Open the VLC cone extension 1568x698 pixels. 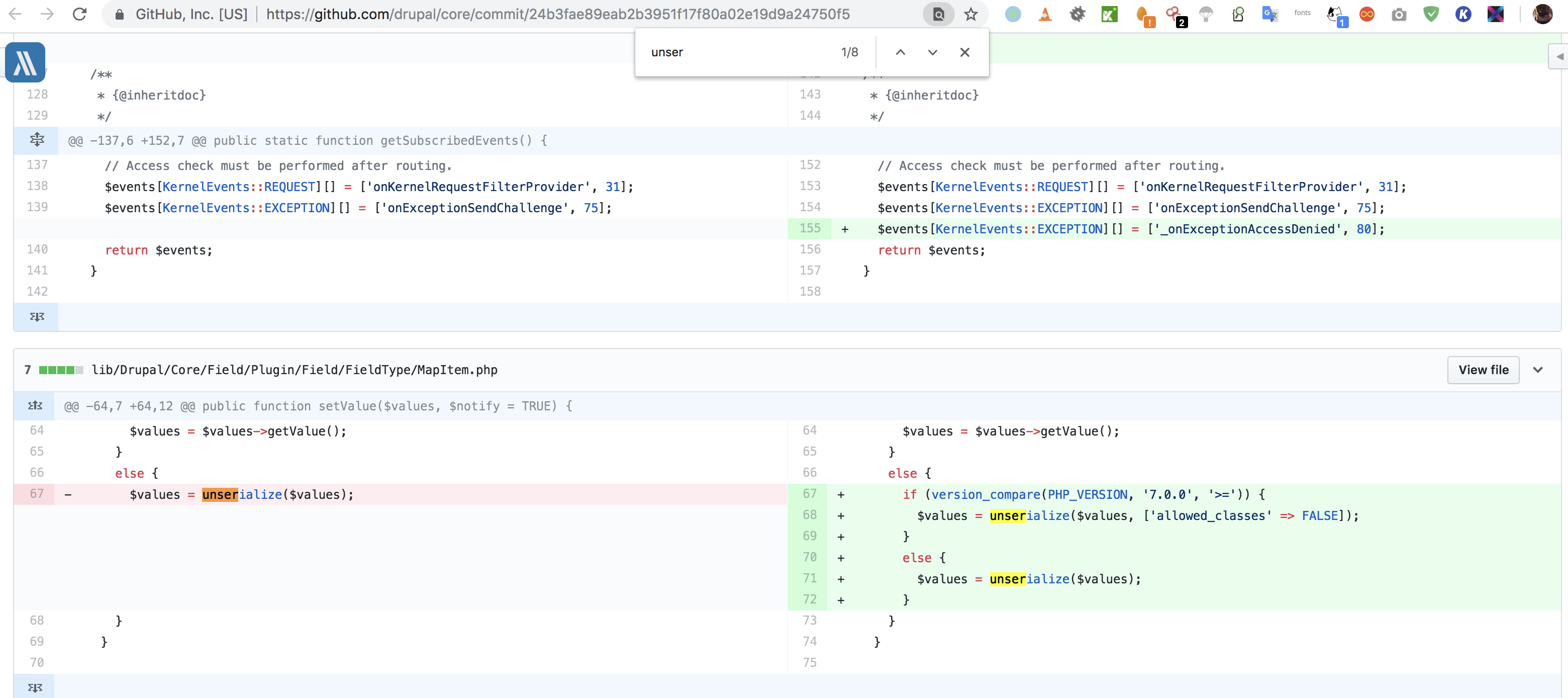pyautogui.click(x=1044, y=14)
